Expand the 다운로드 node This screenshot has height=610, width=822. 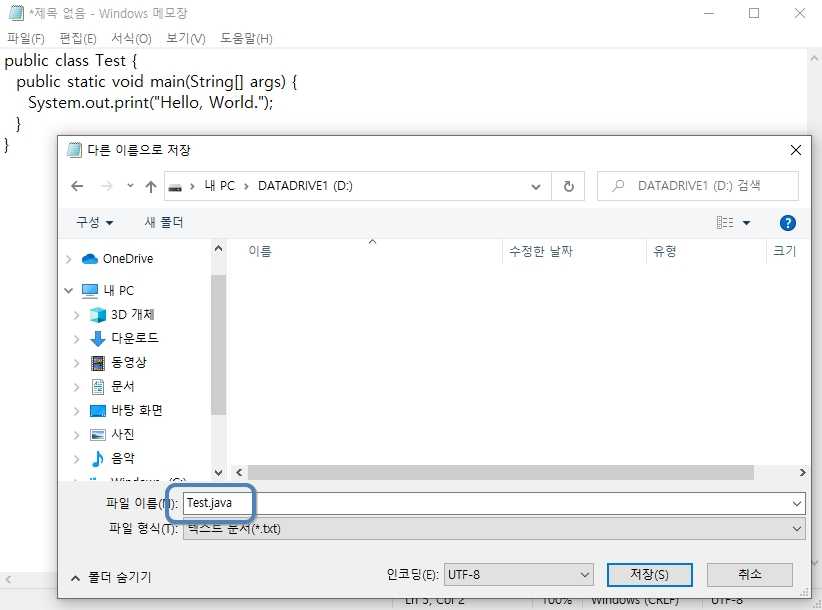tap(77, 339)
